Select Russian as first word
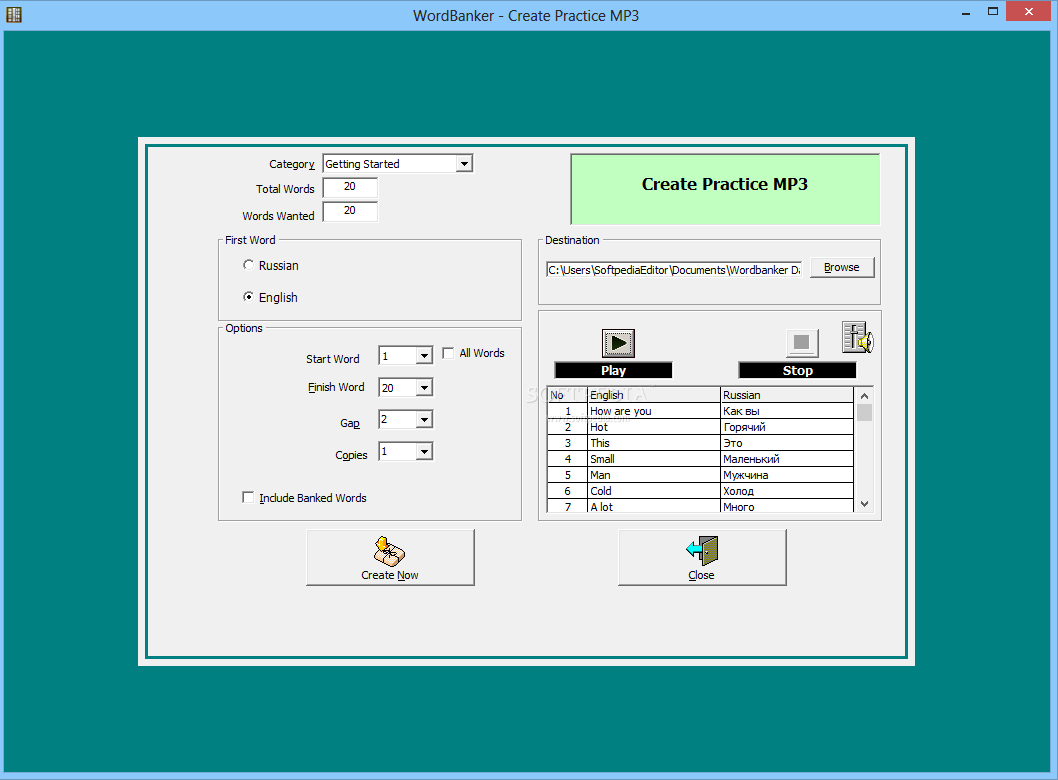The width and height of the screenshot is (1058, 780). coord(248,265)
